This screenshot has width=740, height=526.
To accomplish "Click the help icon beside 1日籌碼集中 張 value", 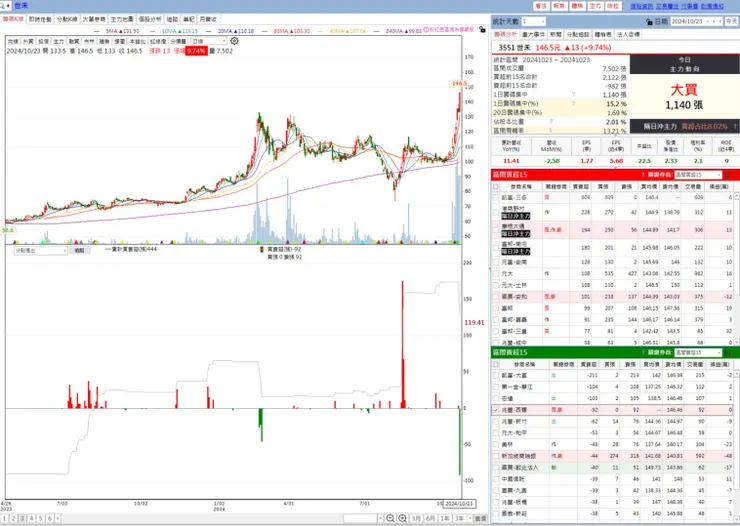I will [x=573, y=95].
